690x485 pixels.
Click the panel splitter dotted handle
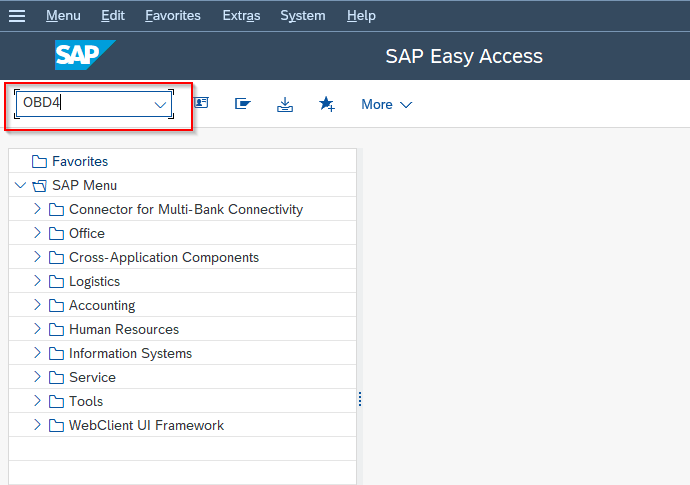[x=360, y=399]
